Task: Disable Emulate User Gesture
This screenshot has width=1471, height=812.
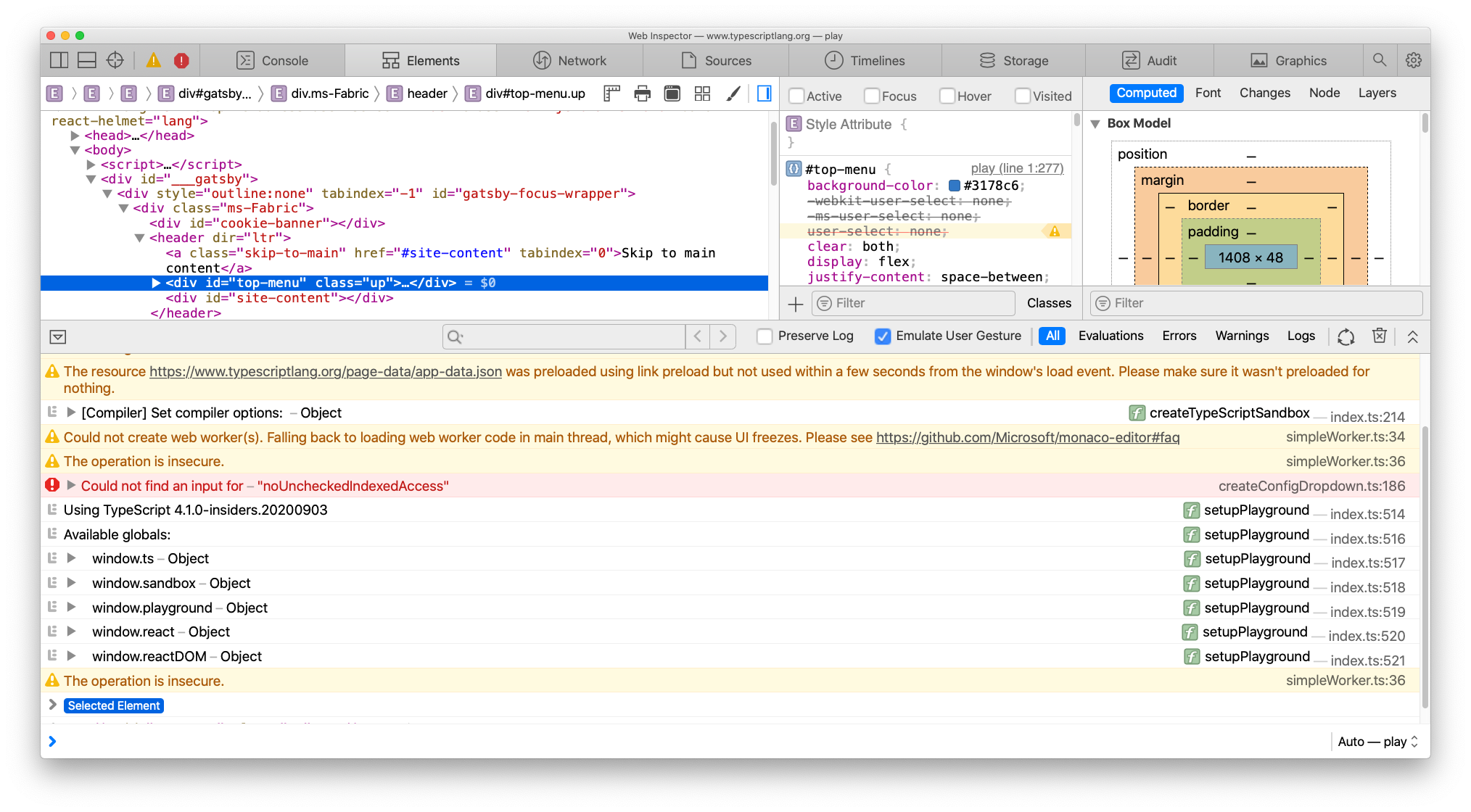Action: [883, 336]
